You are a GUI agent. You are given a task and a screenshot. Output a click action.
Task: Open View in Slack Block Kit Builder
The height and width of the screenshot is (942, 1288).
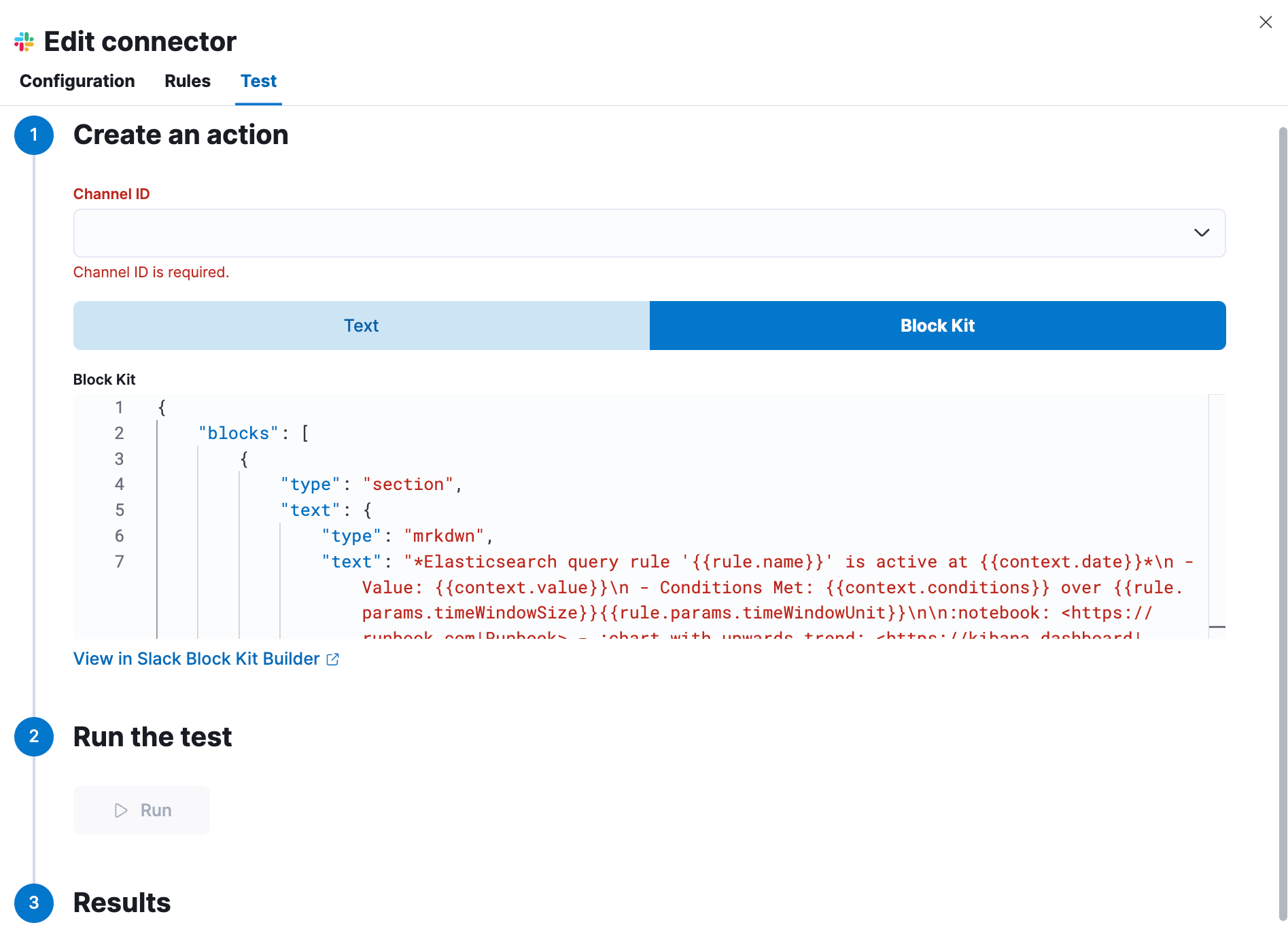pos(196,659)
